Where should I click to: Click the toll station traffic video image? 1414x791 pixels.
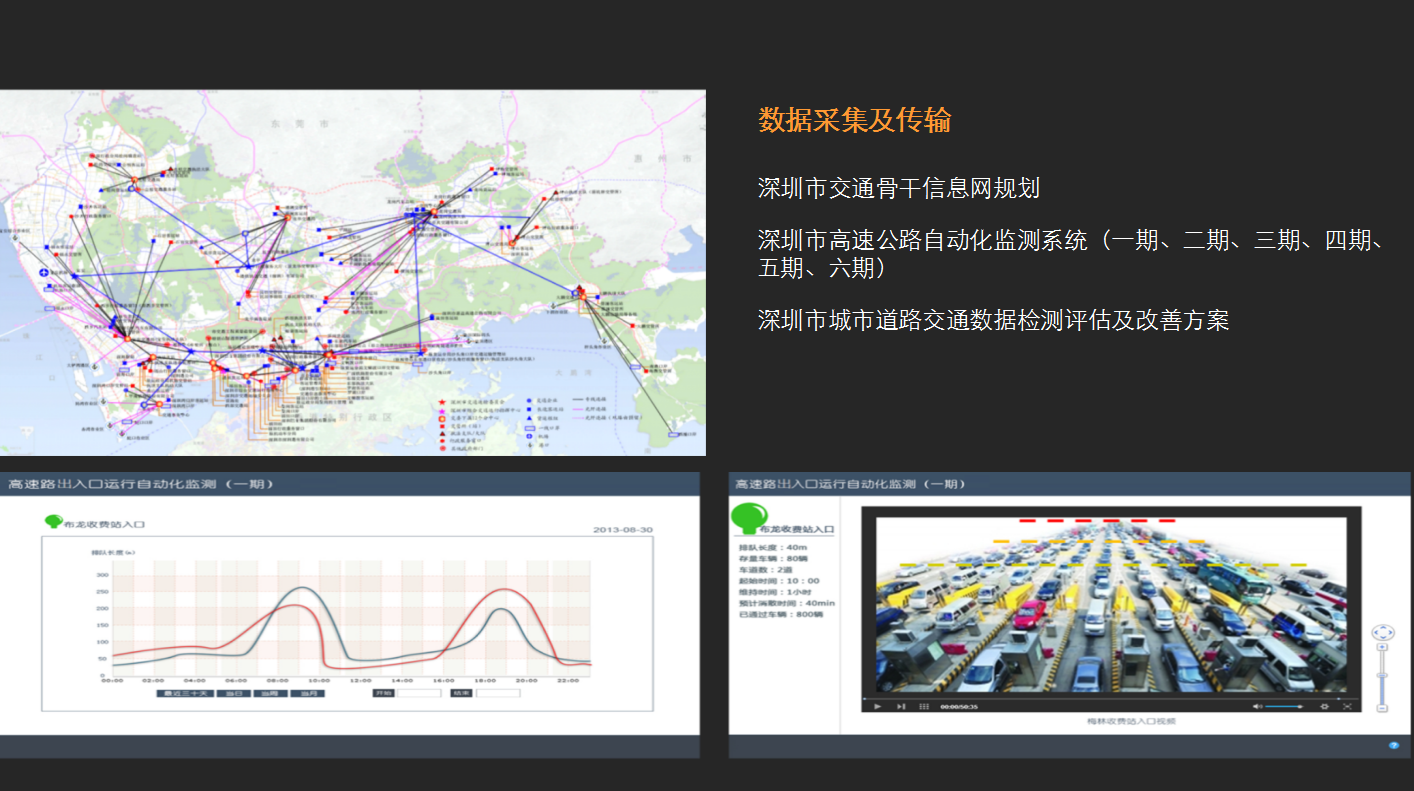(1111, 604)
